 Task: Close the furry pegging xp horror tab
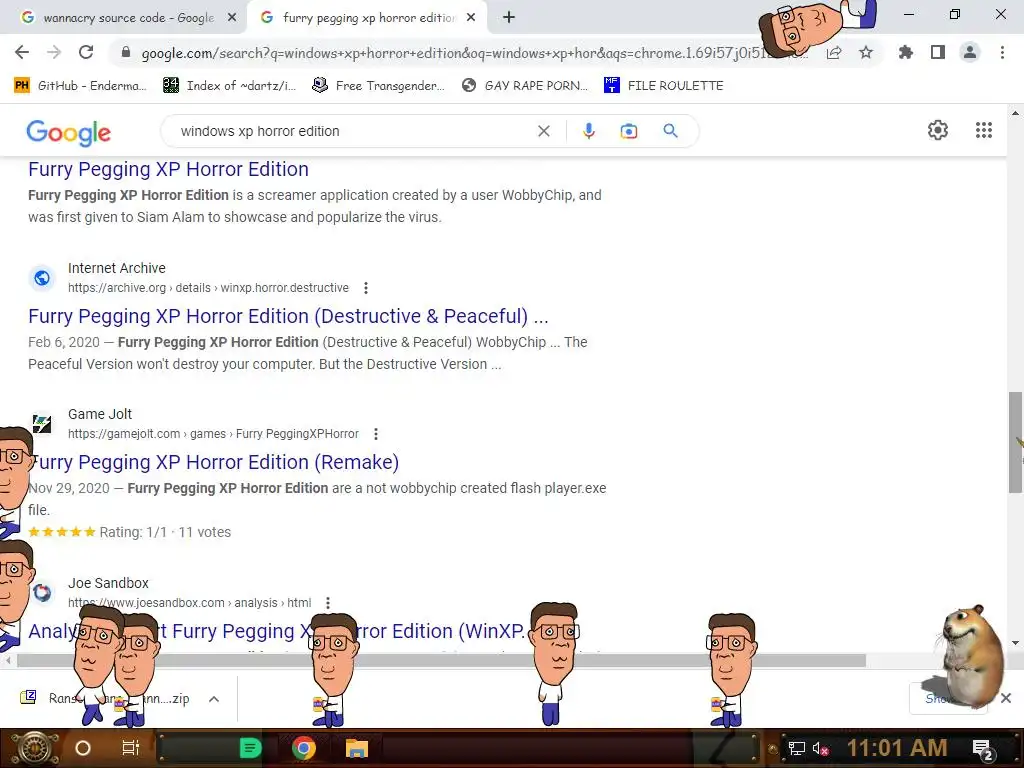point(471,18)
